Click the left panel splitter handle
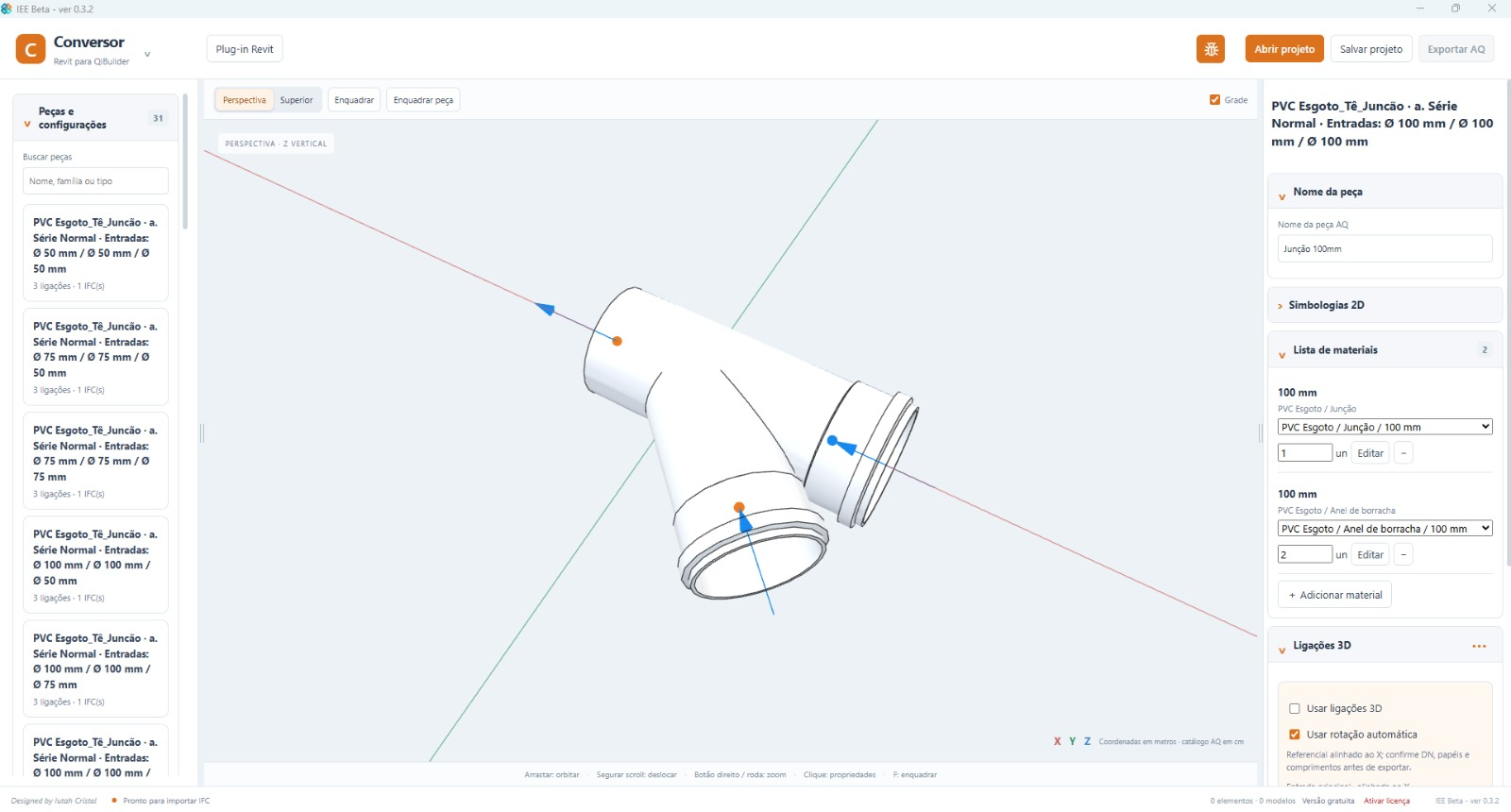The height and width of the screenshot is (812, 1511). click(202, 433)
